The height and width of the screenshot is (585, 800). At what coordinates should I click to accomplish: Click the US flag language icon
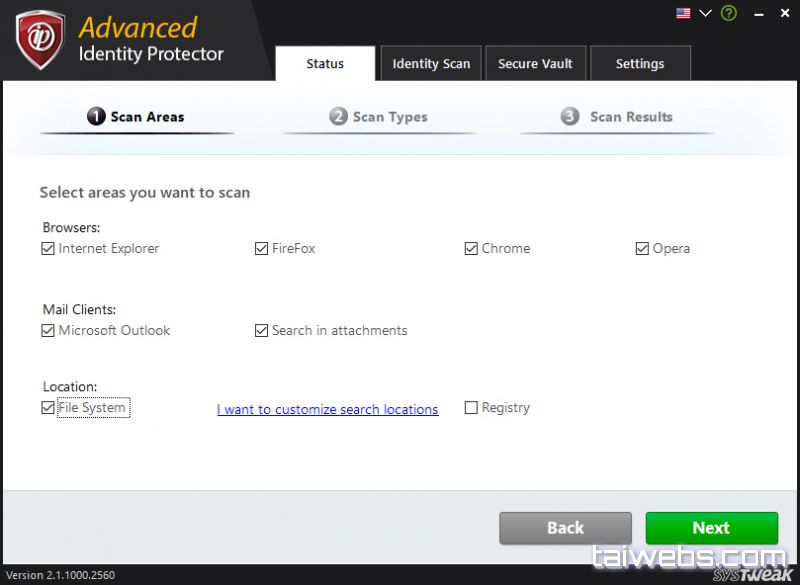(683, 13)
